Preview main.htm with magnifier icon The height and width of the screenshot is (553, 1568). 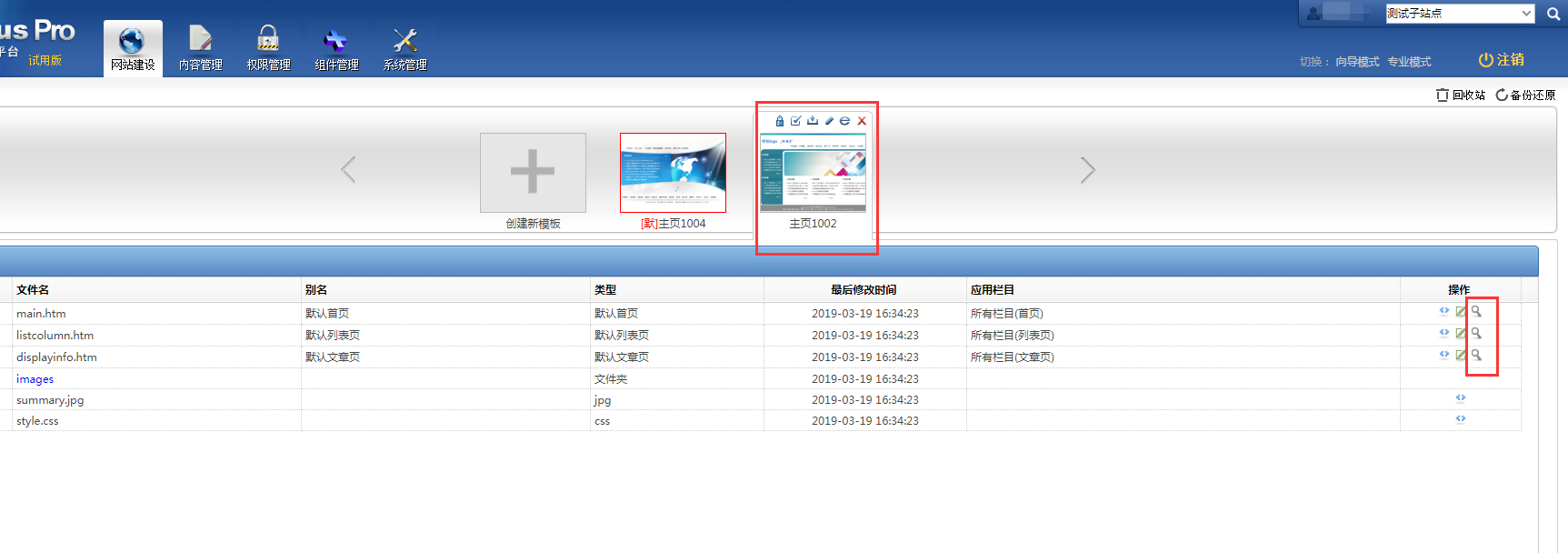pos(1476,312)
